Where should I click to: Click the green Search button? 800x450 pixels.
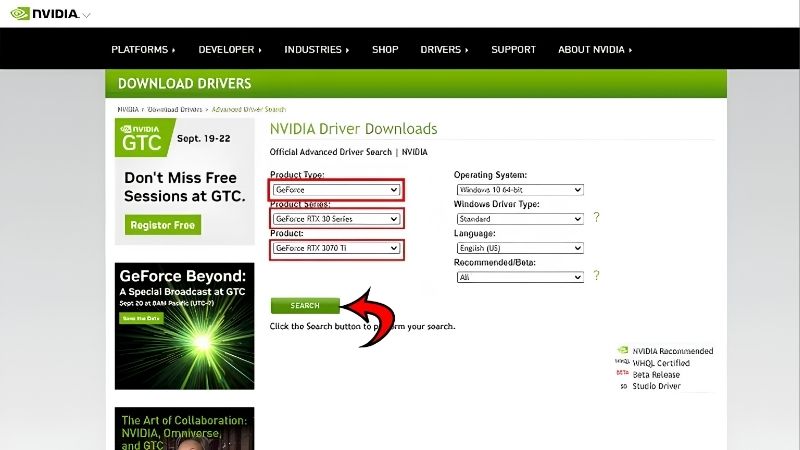click(x=305, y=306)
